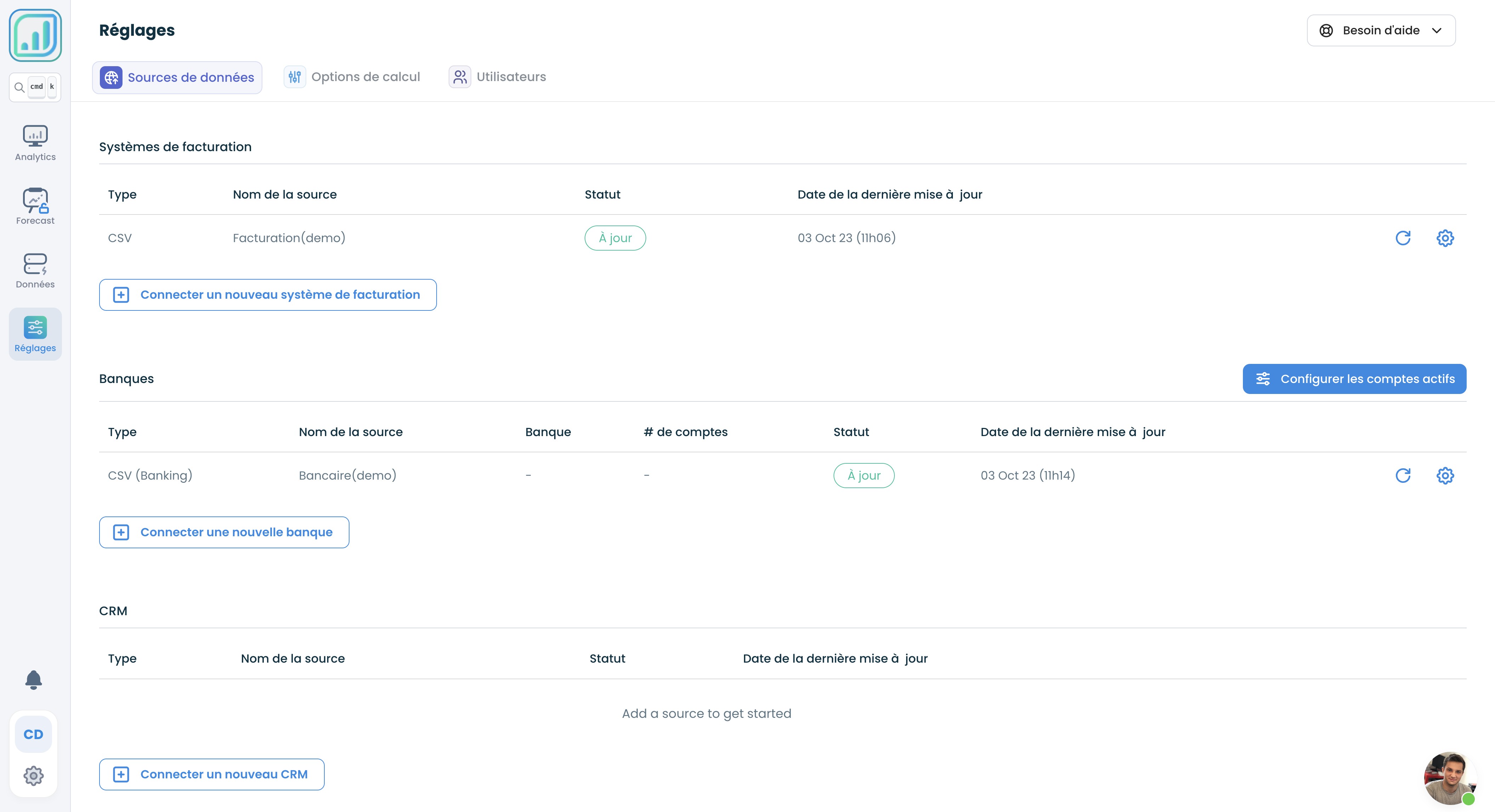This screenshot has height=812, width=1495.
Task: Refresh the Facturation(demo) source
Action: click(1403, 238)
